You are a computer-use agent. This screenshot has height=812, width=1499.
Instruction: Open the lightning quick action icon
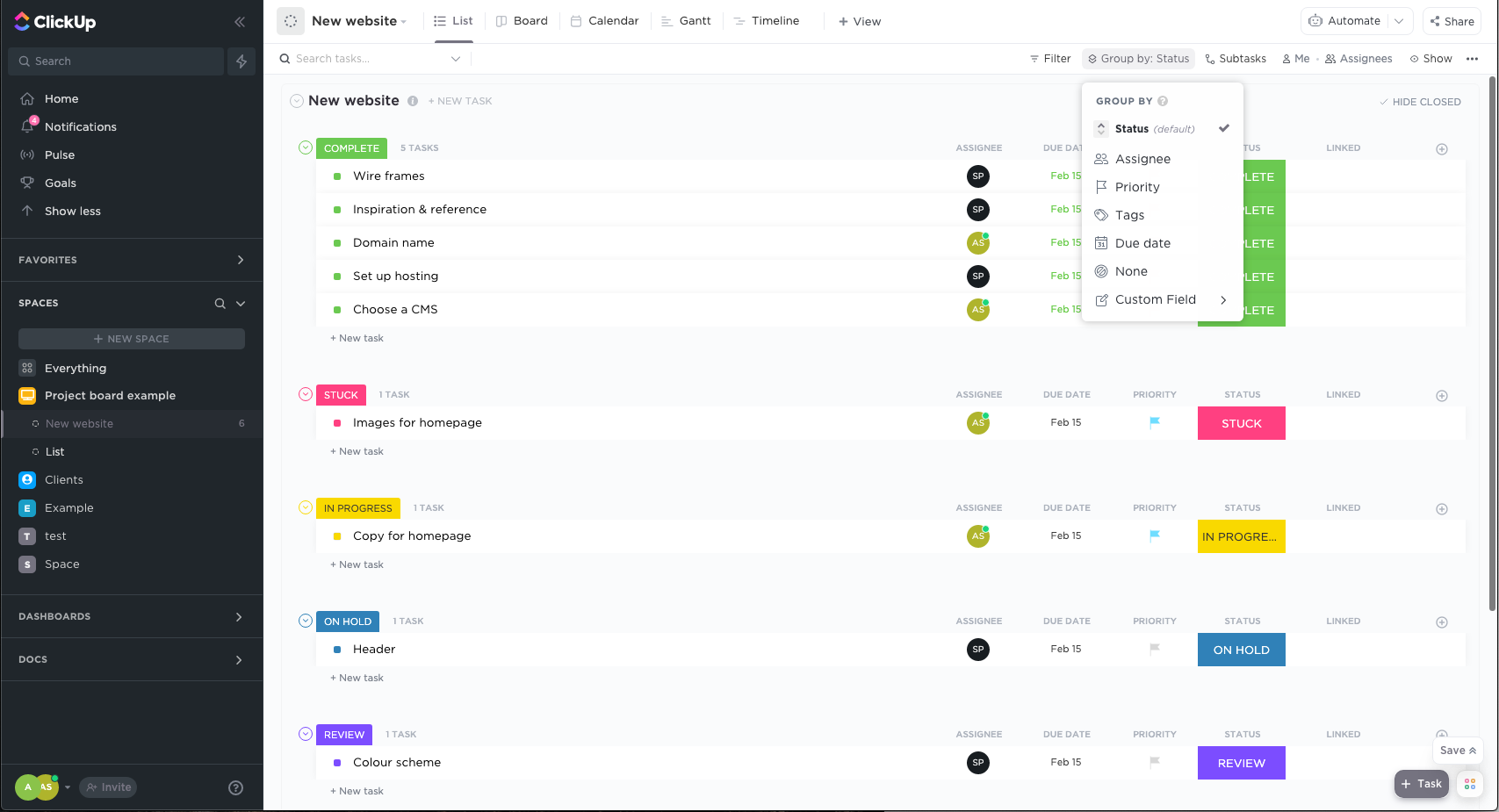pyautogui.click(x=241, y=61)
